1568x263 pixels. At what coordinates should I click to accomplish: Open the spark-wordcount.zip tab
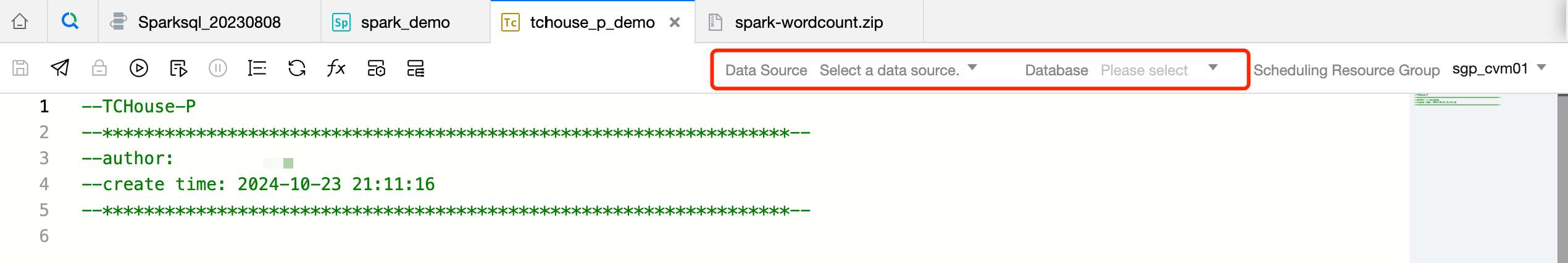pos(808,22)
